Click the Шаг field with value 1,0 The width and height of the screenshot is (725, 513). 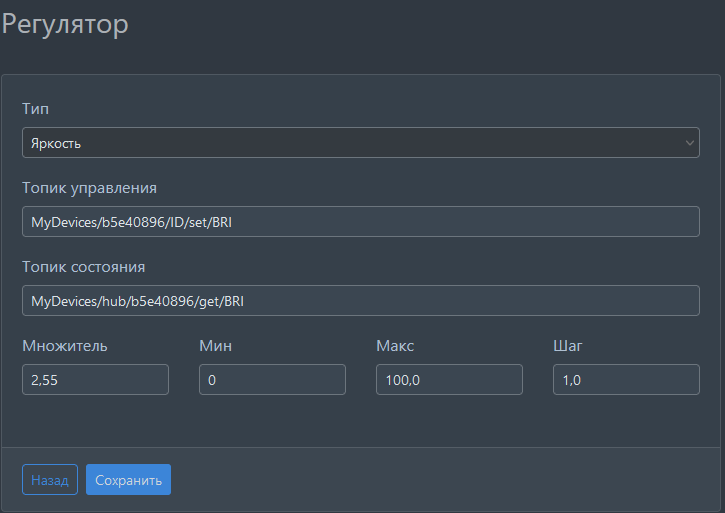[x=626, y=380]
